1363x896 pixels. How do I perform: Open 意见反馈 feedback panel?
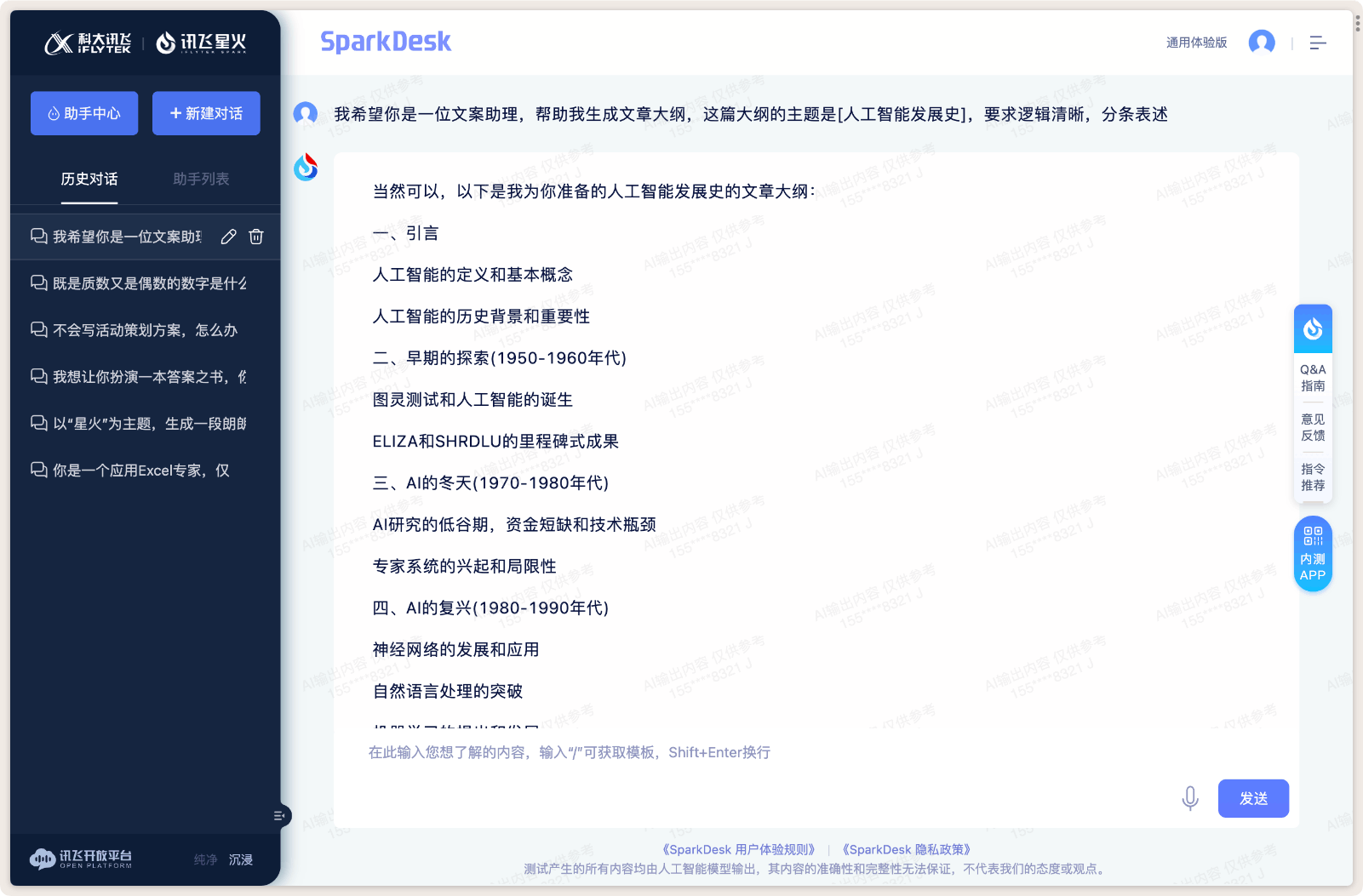1313,426
